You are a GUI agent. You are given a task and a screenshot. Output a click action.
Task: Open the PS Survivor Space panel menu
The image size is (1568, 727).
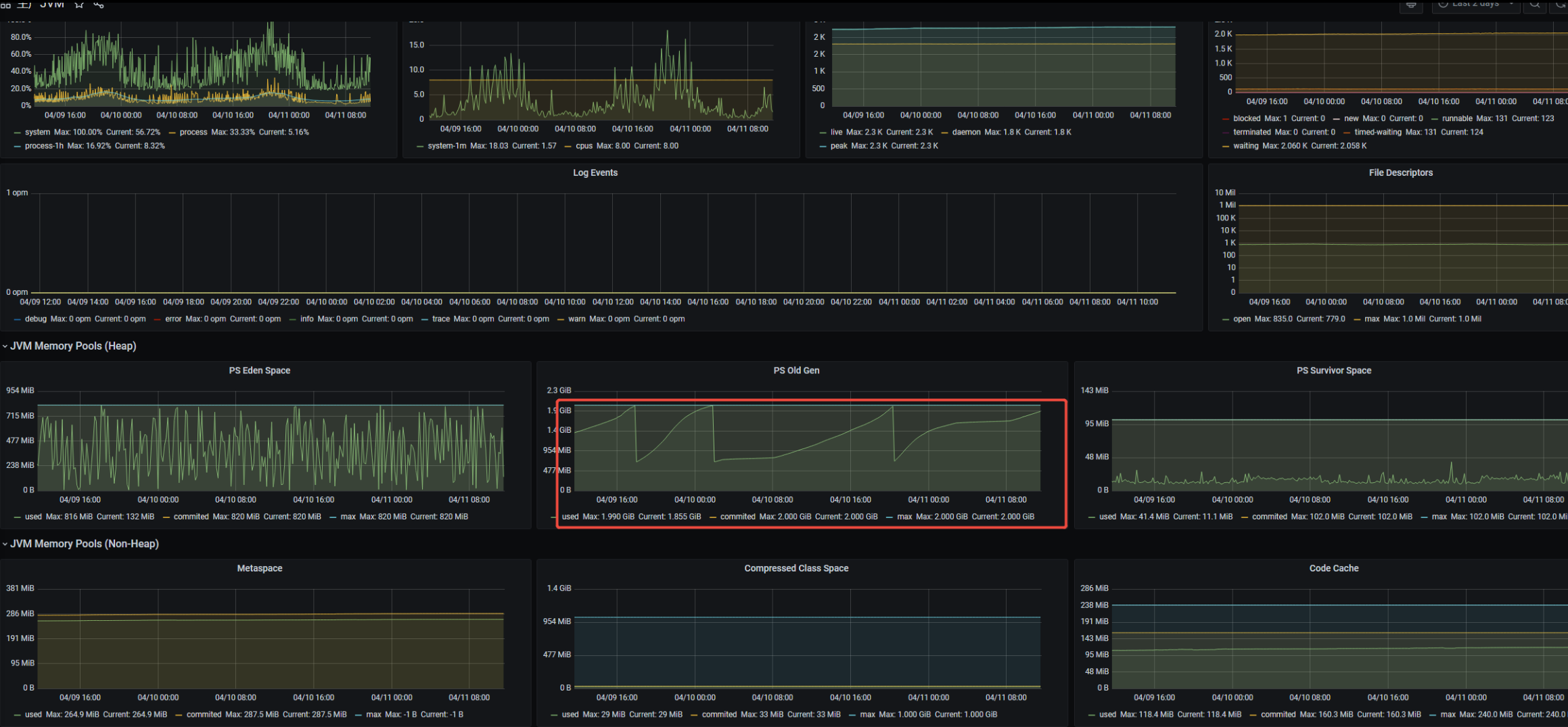(x=1334, y=371)
